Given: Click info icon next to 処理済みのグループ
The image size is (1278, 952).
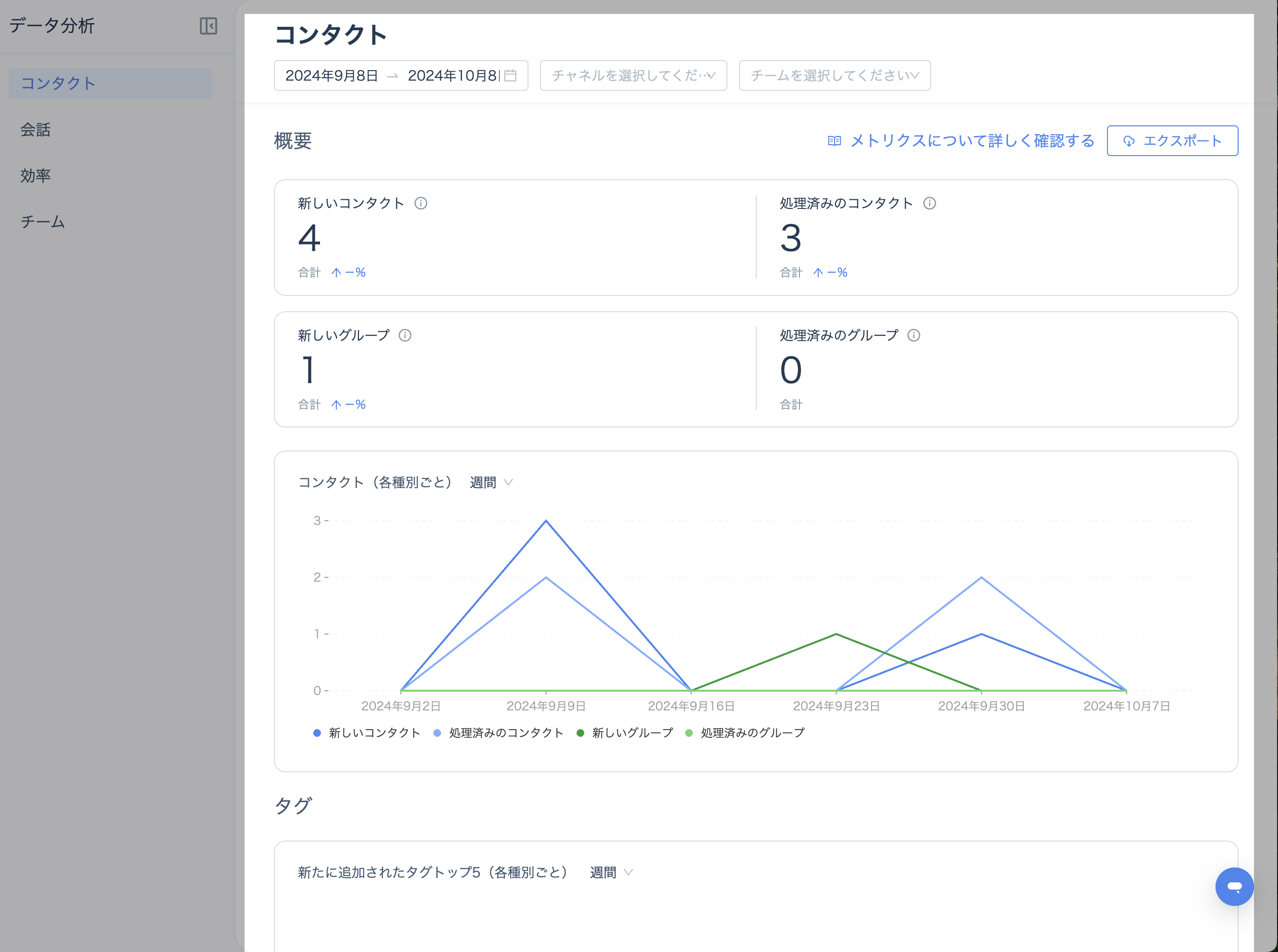Looking at the screenshot, I should [x=914, y=335].
